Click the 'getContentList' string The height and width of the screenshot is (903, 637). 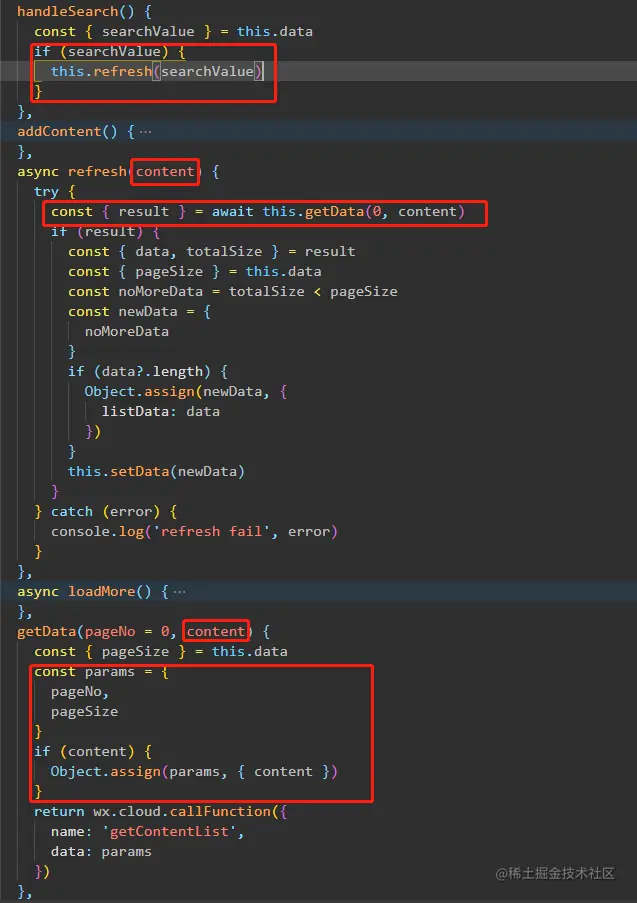click(169, 832)
